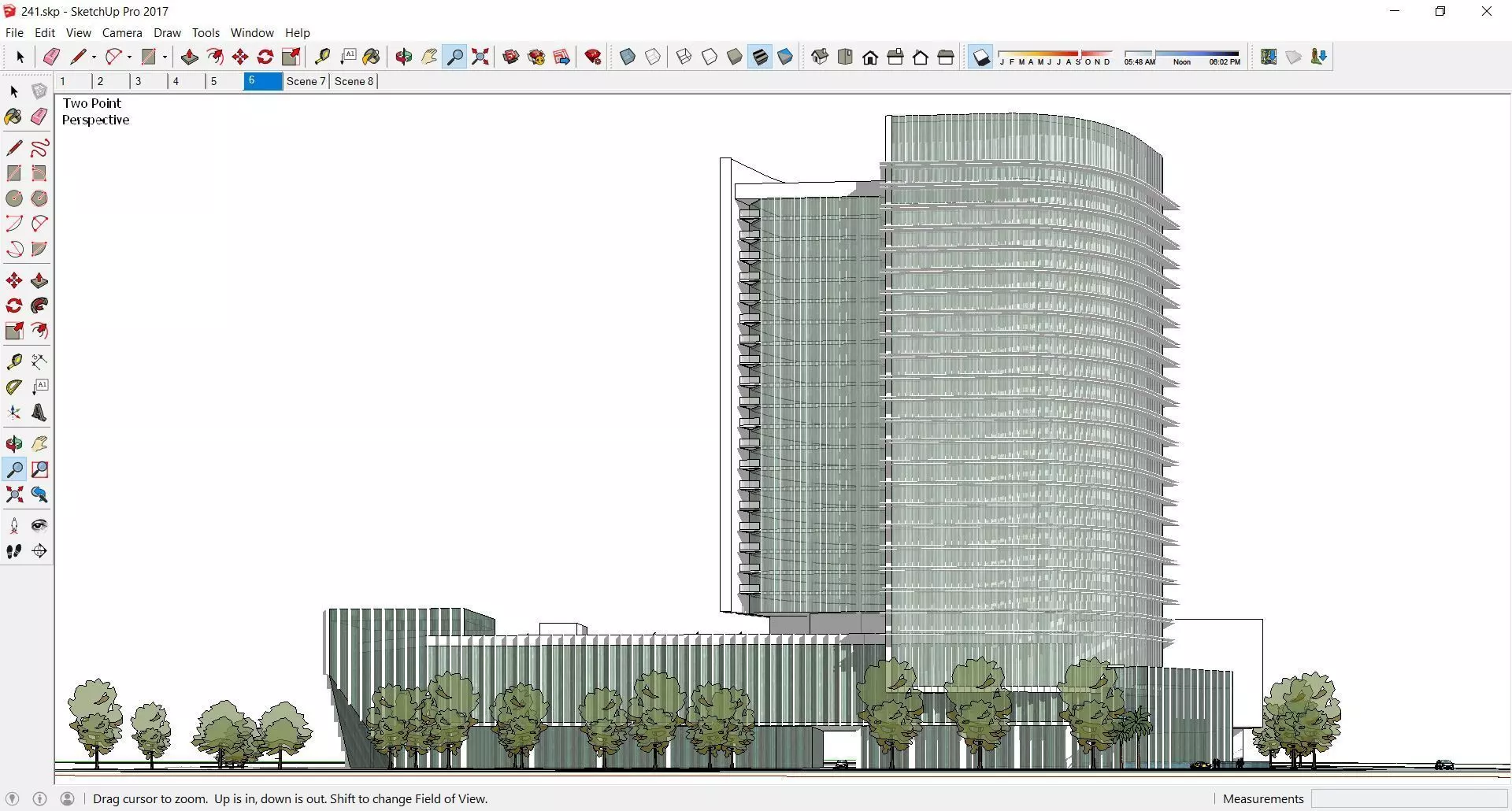Choose Follow Me tool in left toolbar
This screenshot has height=811, width=1512.
39,306
